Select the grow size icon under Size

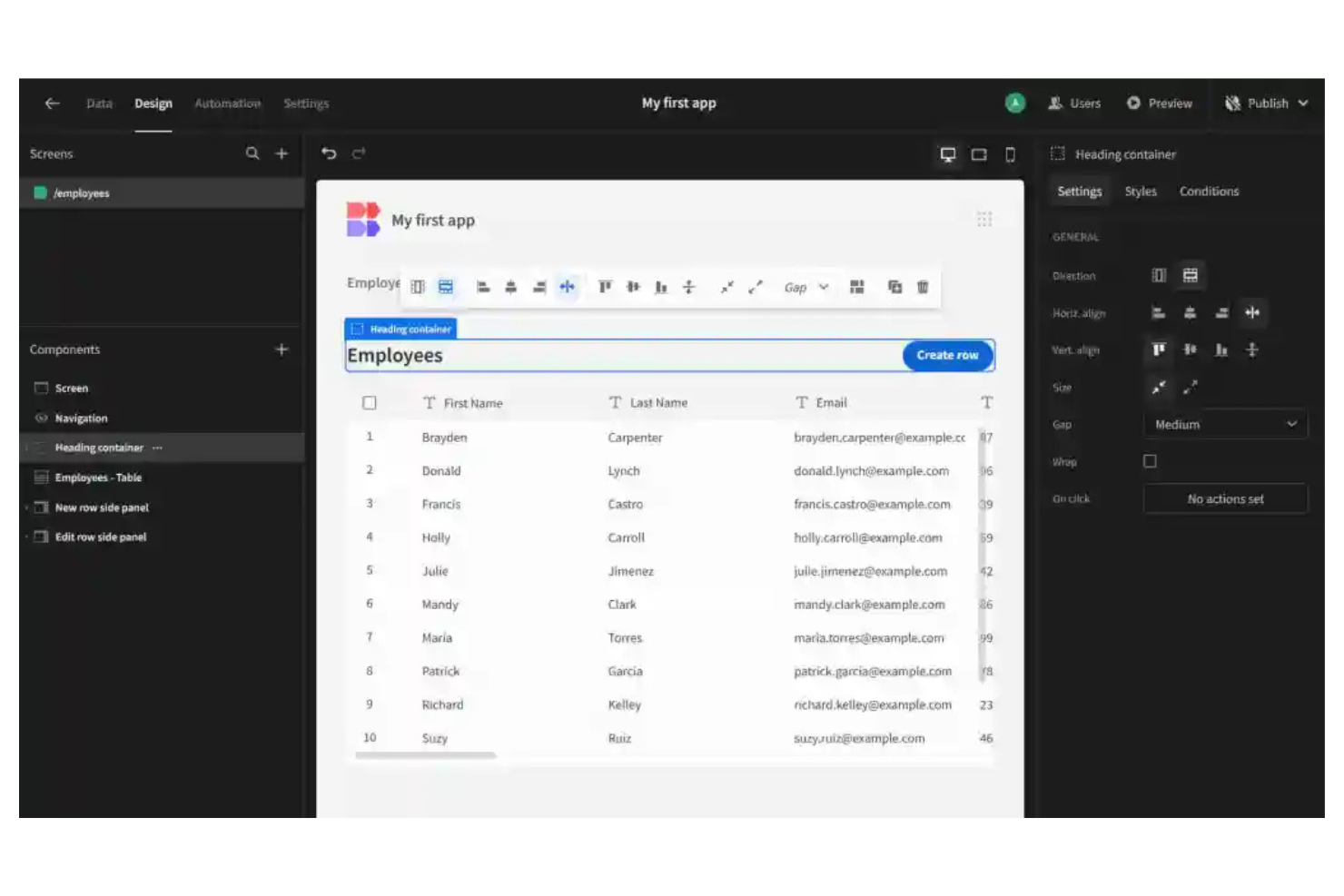(x=1191, y=388)
